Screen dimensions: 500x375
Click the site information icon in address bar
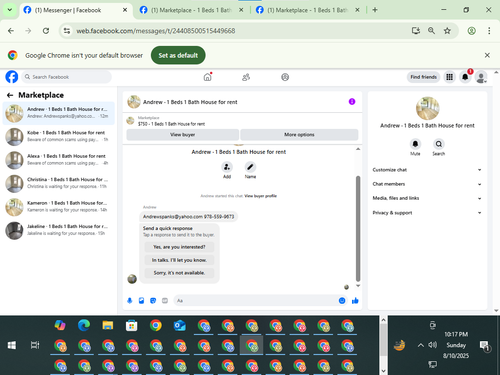67,31
